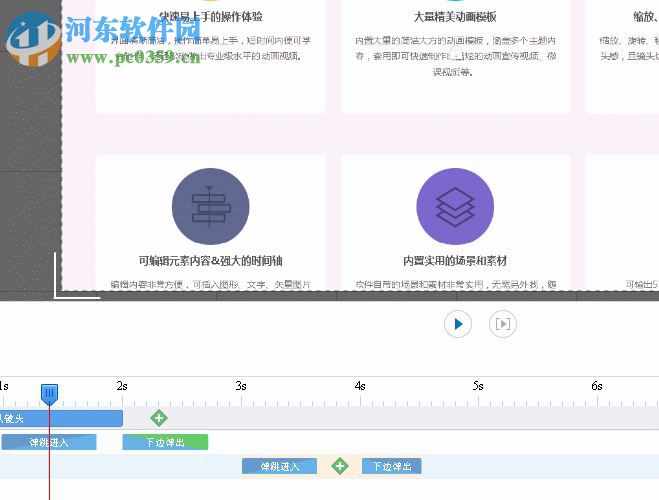
Task: Click the 可编辑元素内容&强大的时间轴 heading
Action: 210,261
